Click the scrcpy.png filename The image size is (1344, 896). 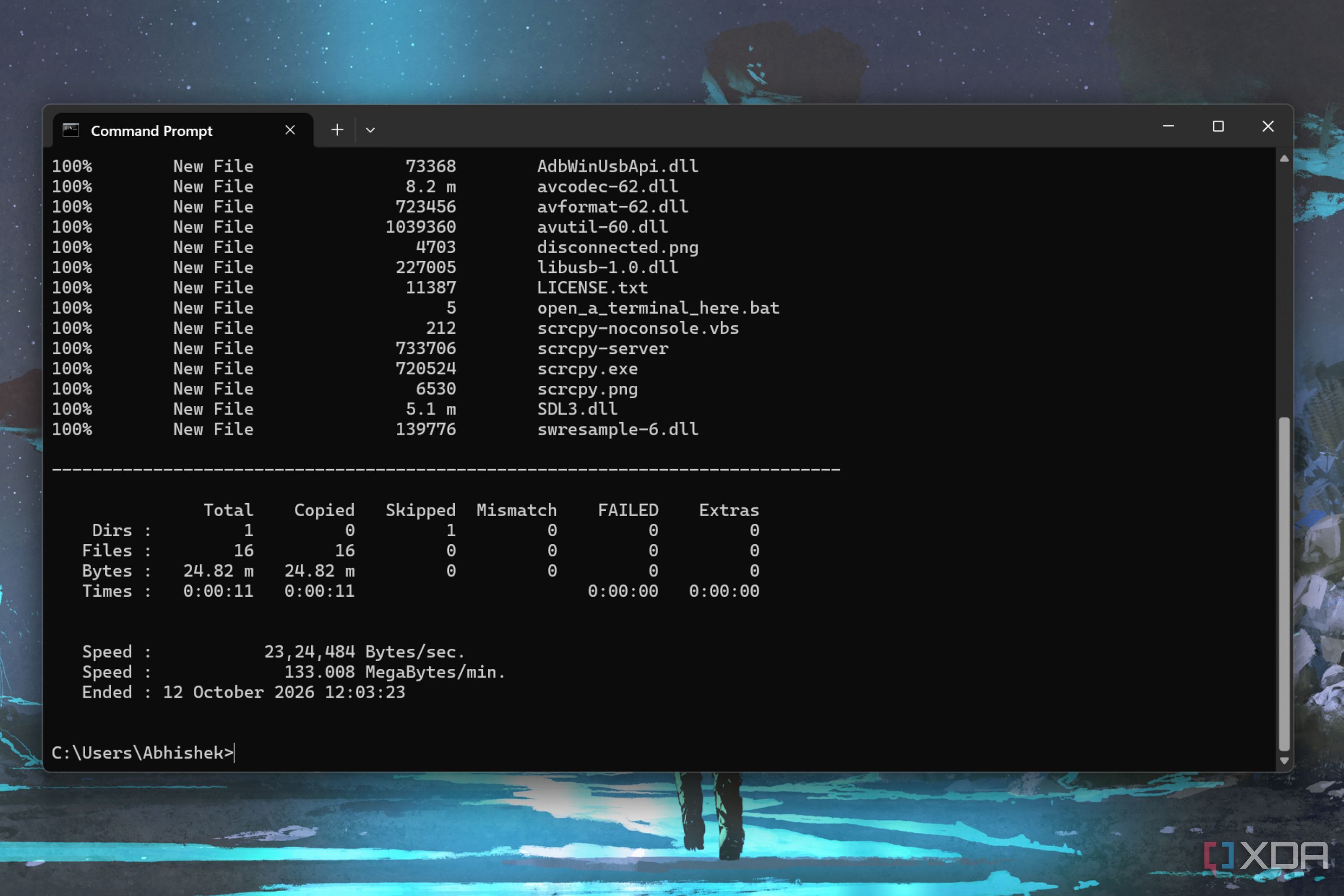(x=587, y=389)
